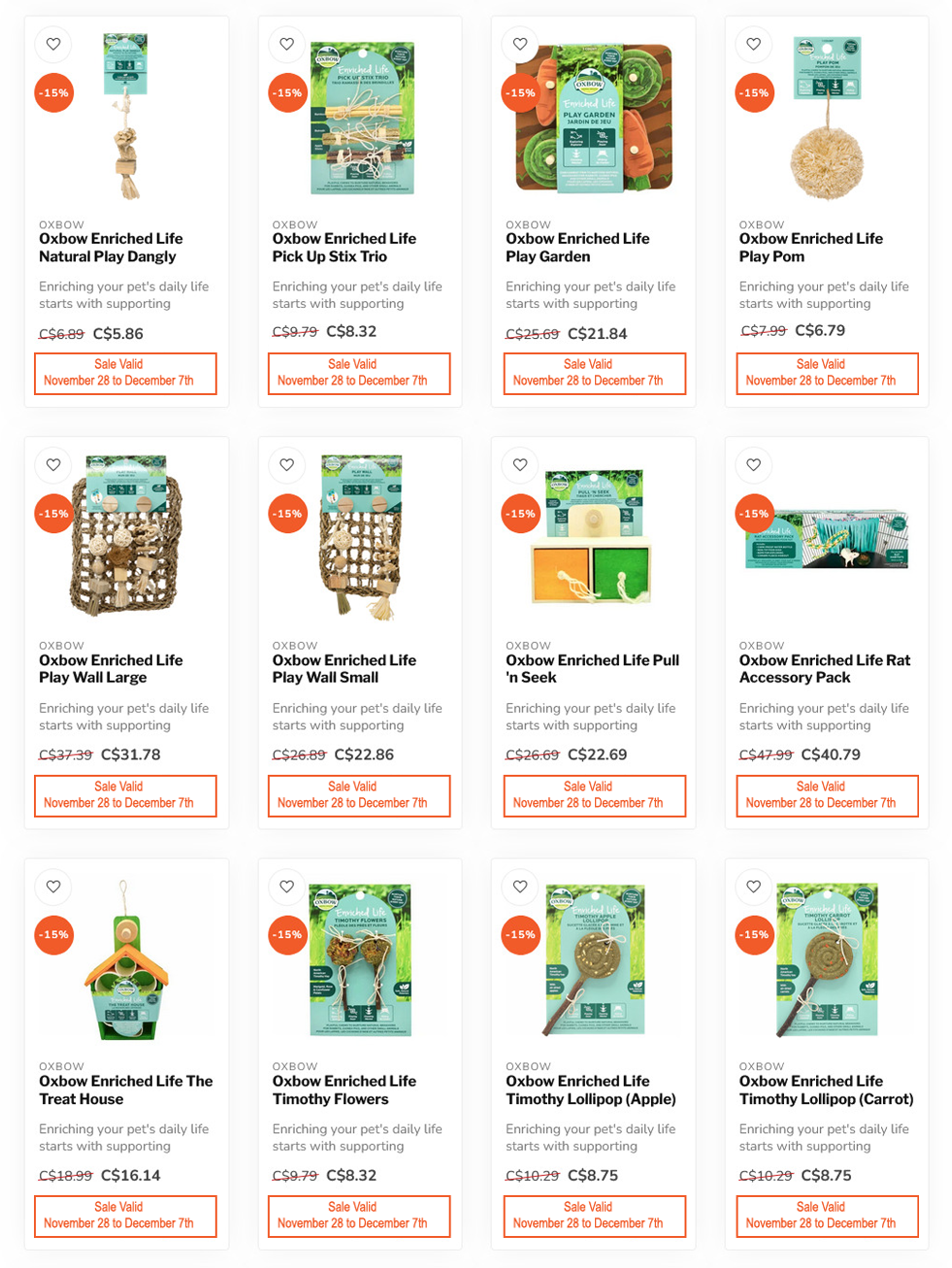The width and height of the screenshot is (952, 1268).
Task: Favorite the Natural Play Dangly heart icon
Action: pos(53,44)
